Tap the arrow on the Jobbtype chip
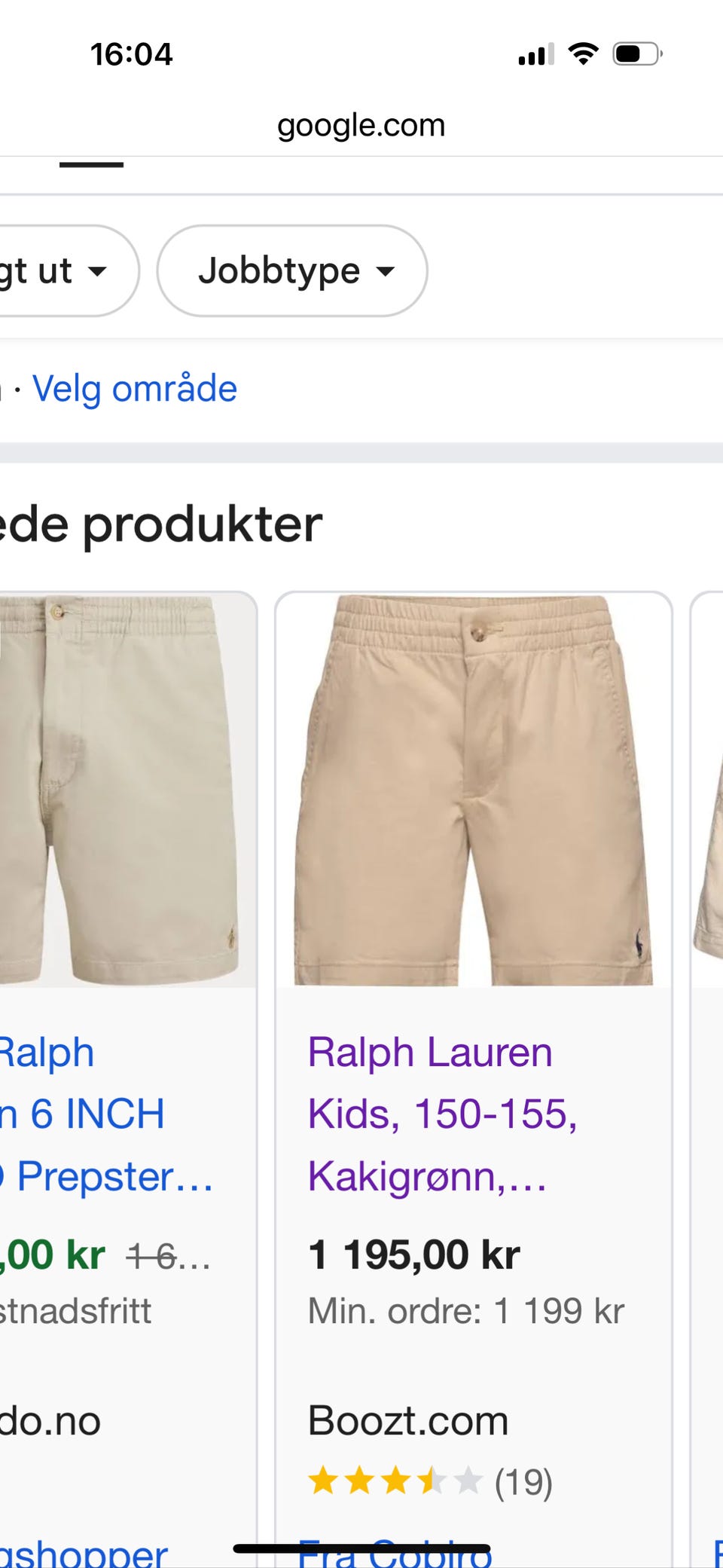 386,271
